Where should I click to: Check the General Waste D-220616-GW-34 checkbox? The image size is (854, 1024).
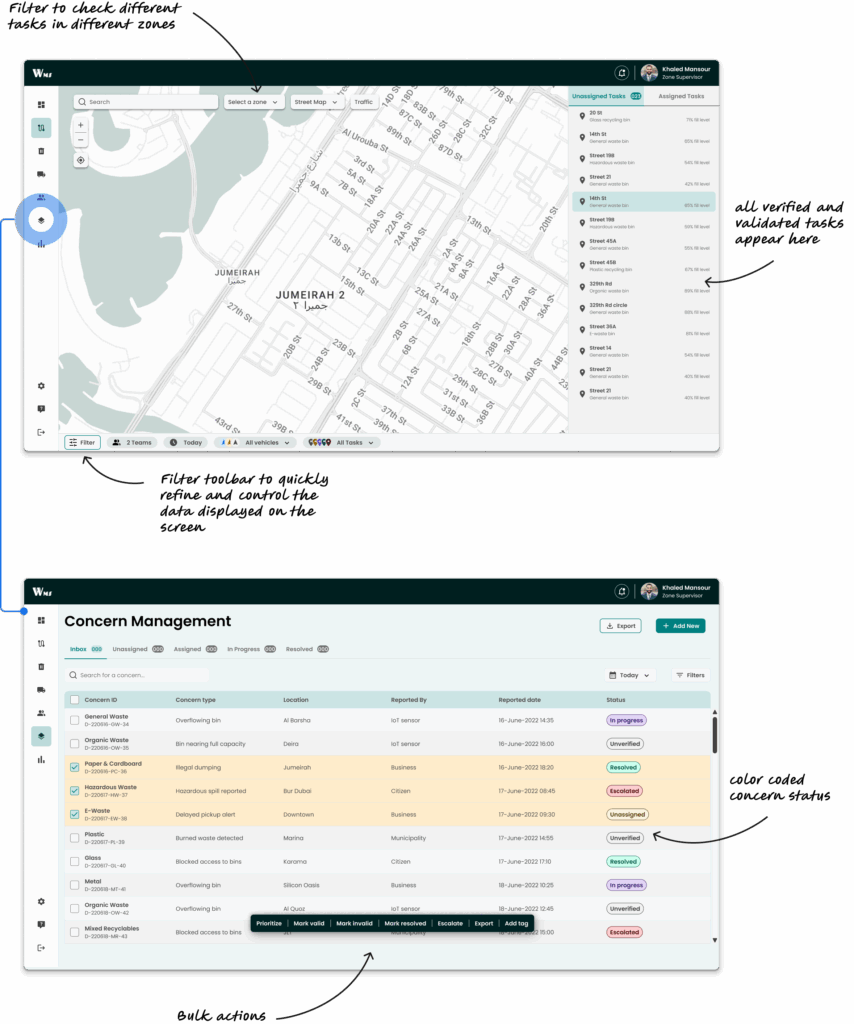pos(74,720)
